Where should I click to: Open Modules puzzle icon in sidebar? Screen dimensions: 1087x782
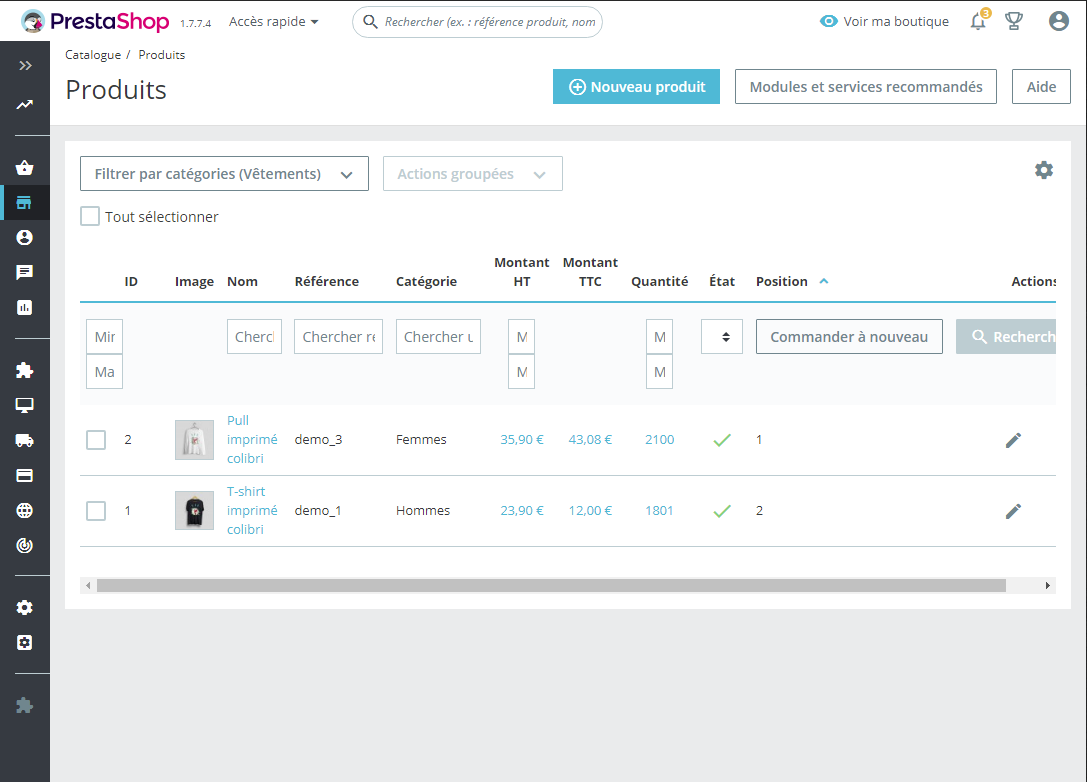pos(24,370)
